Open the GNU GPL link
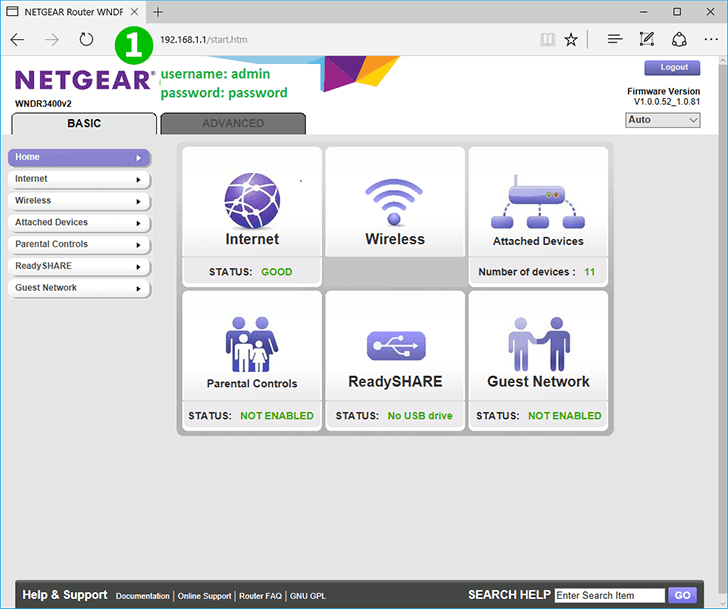Viewport: 728px width, 609px height. [308, 596]
